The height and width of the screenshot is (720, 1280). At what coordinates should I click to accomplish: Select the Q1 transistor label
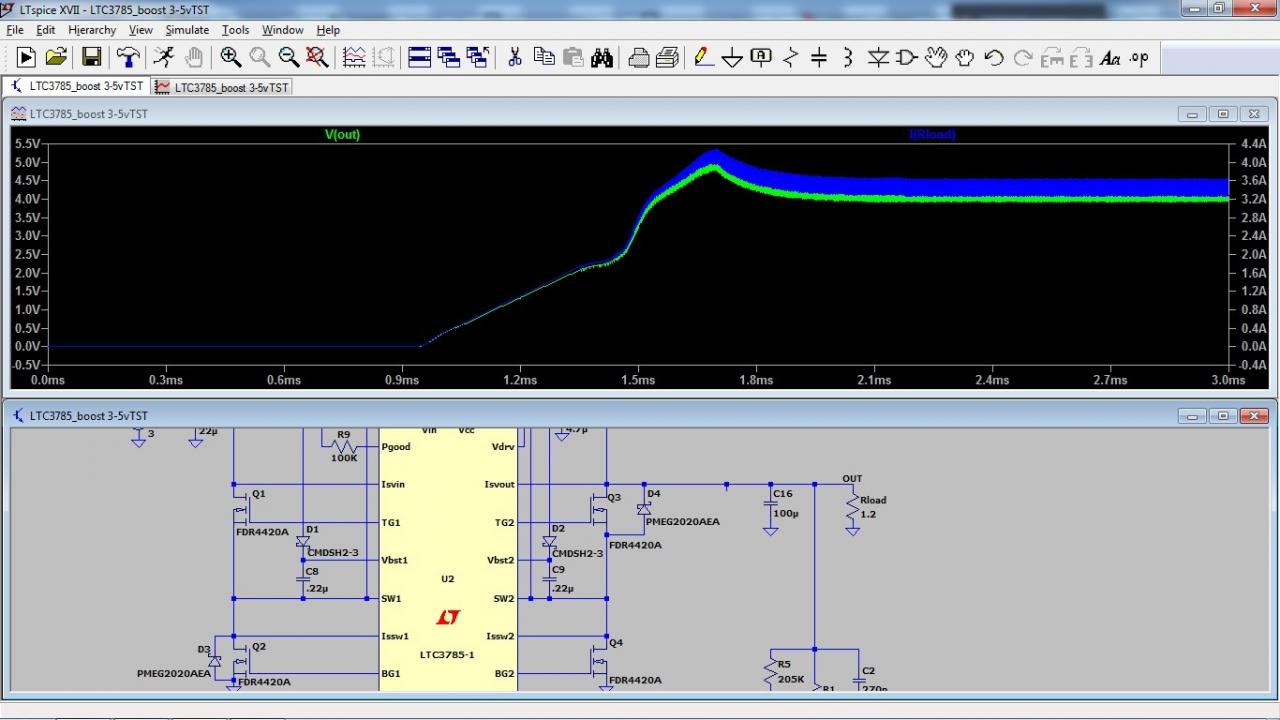[x=259, y=494]
